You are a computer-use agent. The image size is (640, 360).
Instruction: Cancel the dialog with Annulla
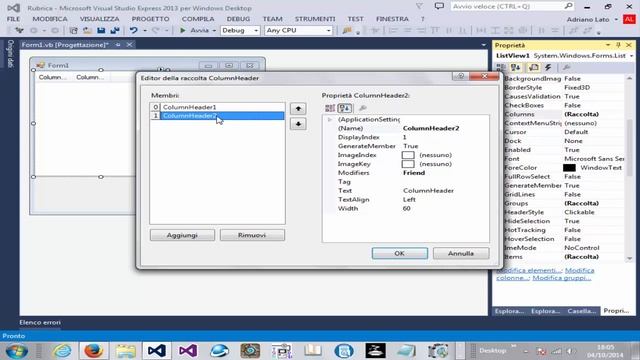[x=461, y=253]
